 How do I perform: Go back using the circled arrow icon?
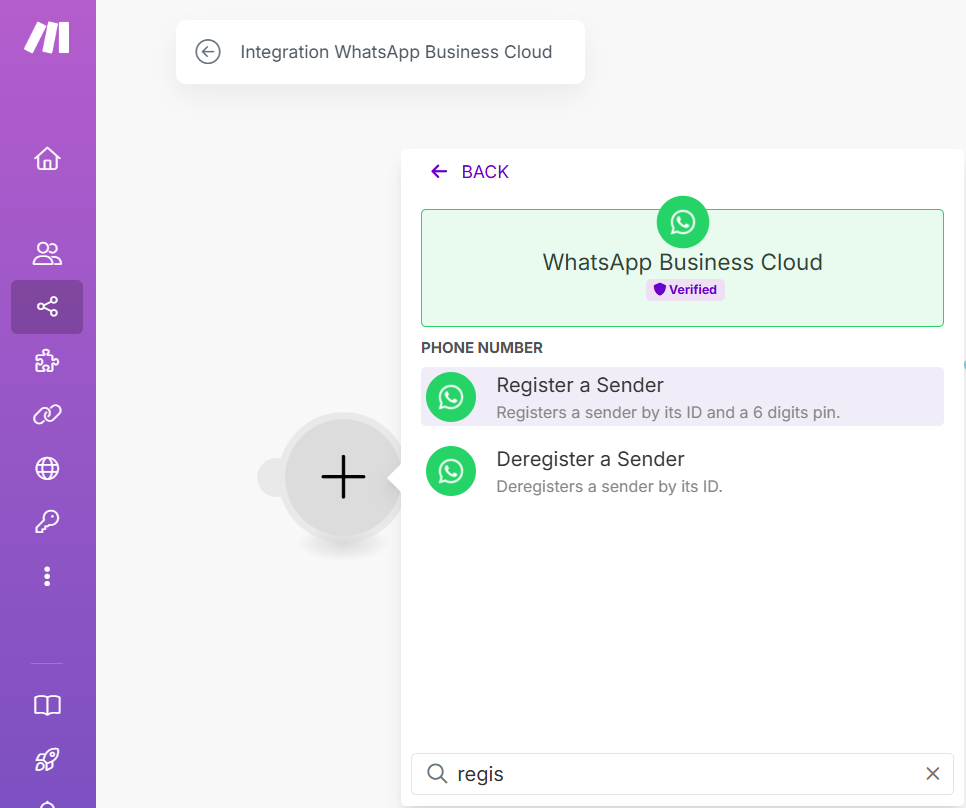tap(208, 52)
